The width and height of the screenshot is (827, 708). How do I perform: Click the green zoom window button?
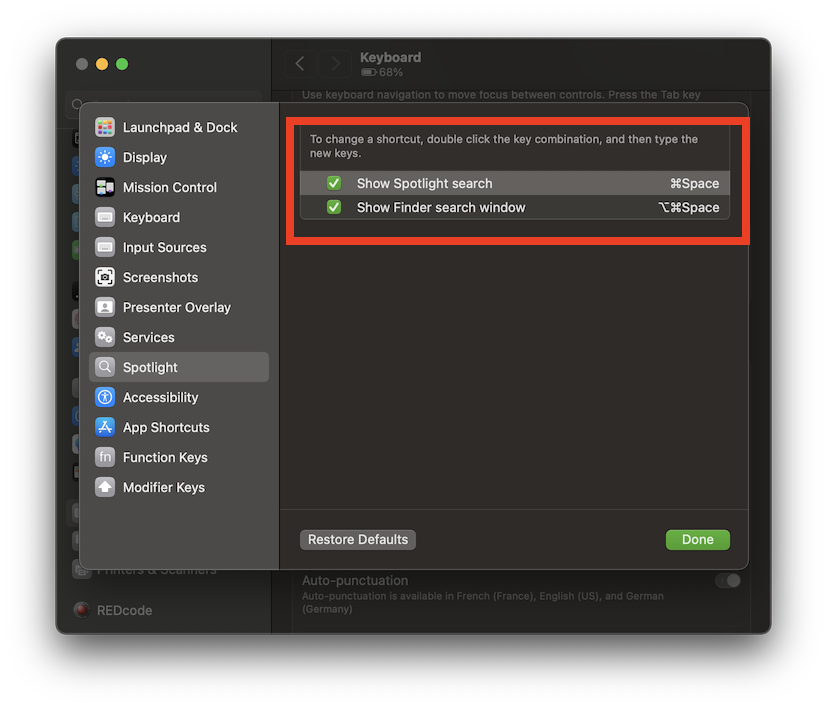coord(122,64)
